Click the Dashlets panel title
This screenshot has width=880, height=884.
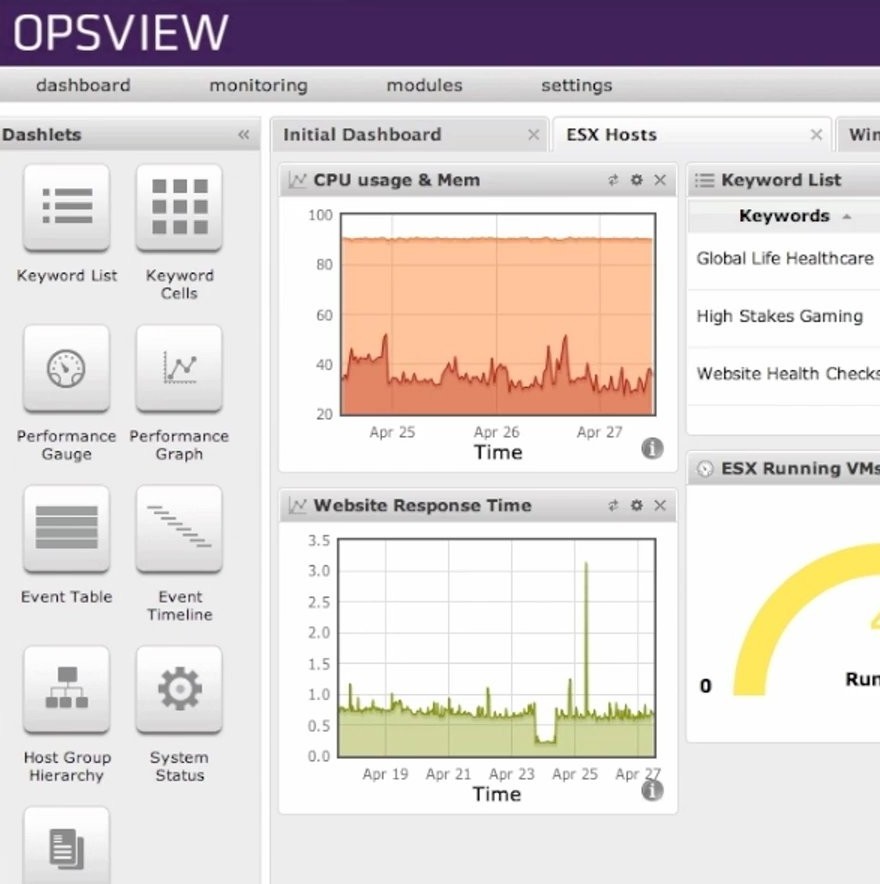42,135
